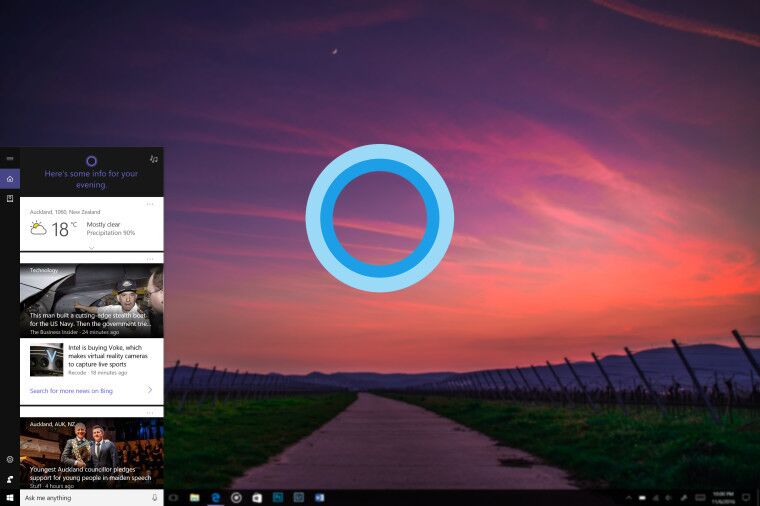
Task: Click Search for more news on Bing
Action: [71, 390]
